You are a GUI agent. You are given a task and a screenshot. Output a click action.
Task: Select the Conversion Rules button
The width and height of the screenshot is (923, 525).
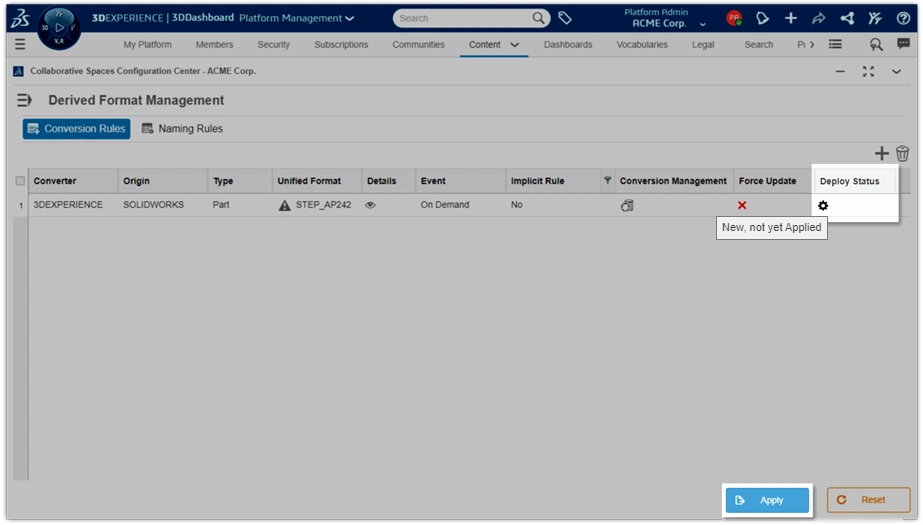click(77, 129)
